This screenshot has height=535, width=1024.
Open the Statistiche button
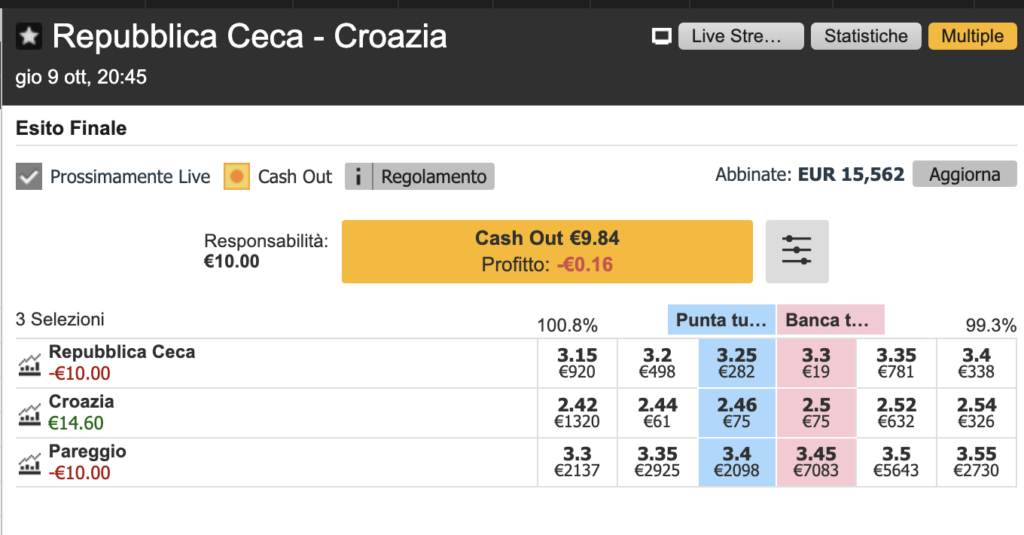click(865, 37)
